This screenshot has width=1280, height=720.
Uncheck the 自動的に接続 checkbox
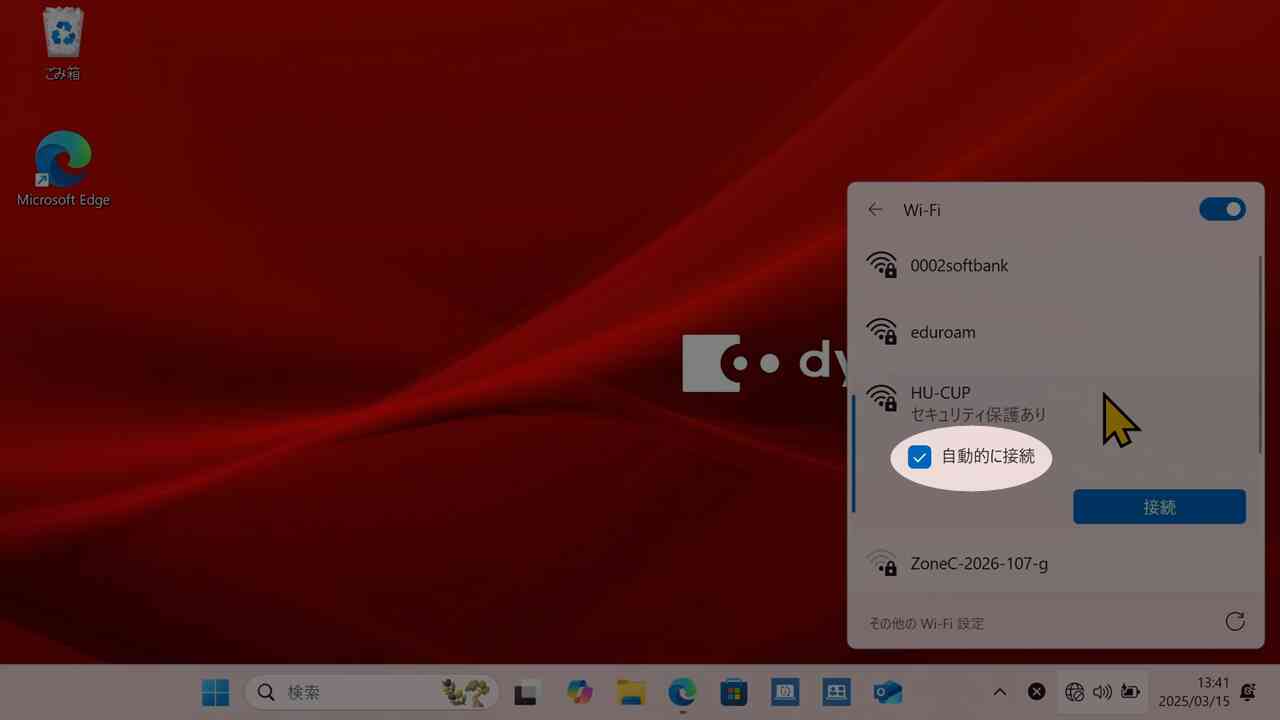pos(919,458)
